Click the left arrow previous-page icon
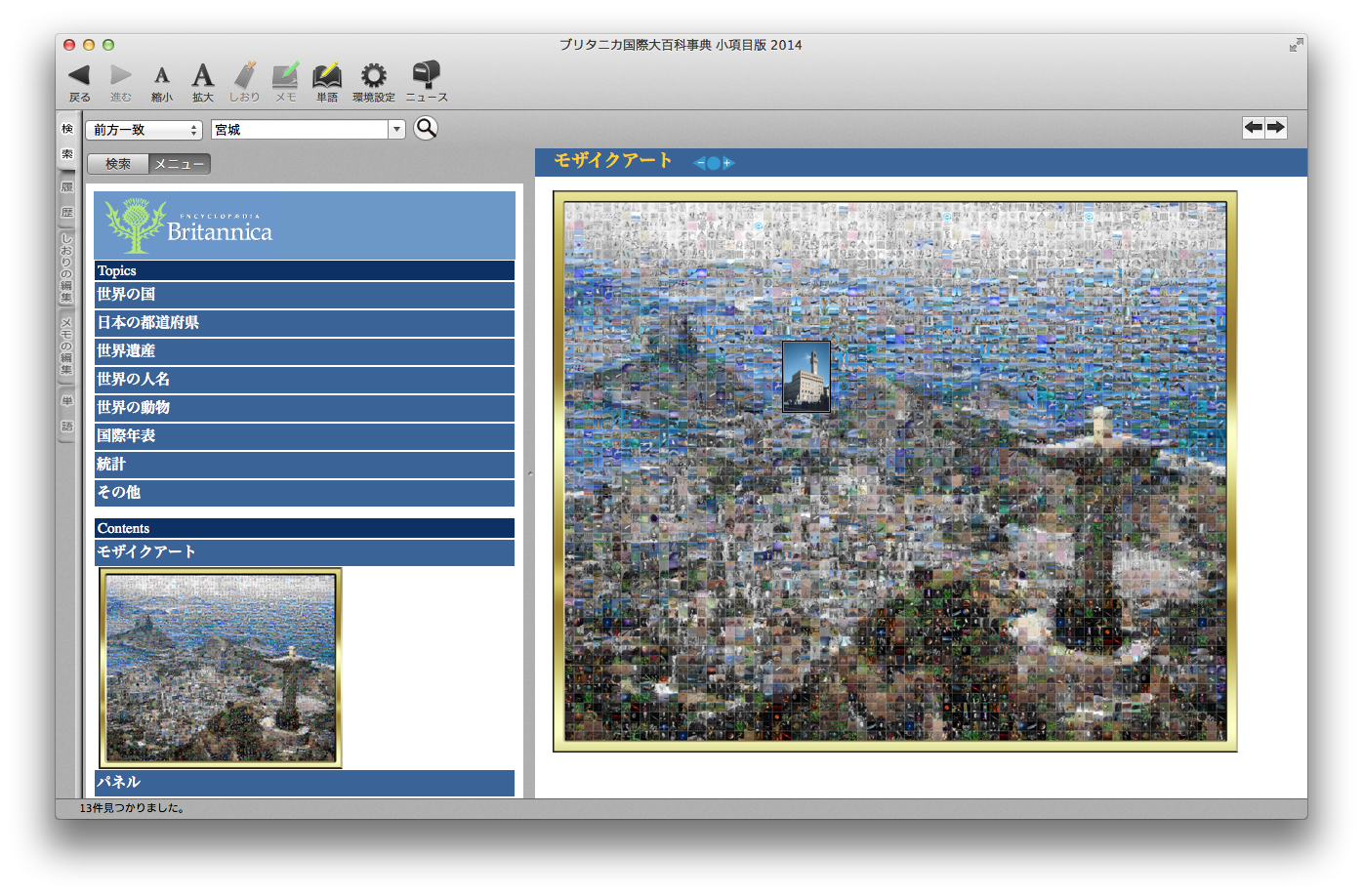 coord(1254,128)
